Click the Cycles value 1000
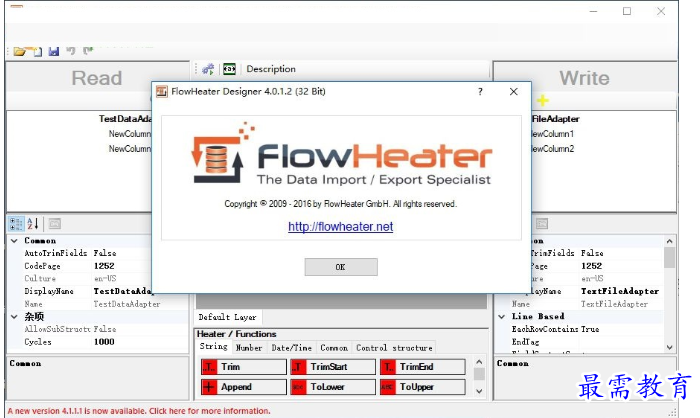Screen dimensions: 700x418 click(104, 342)
